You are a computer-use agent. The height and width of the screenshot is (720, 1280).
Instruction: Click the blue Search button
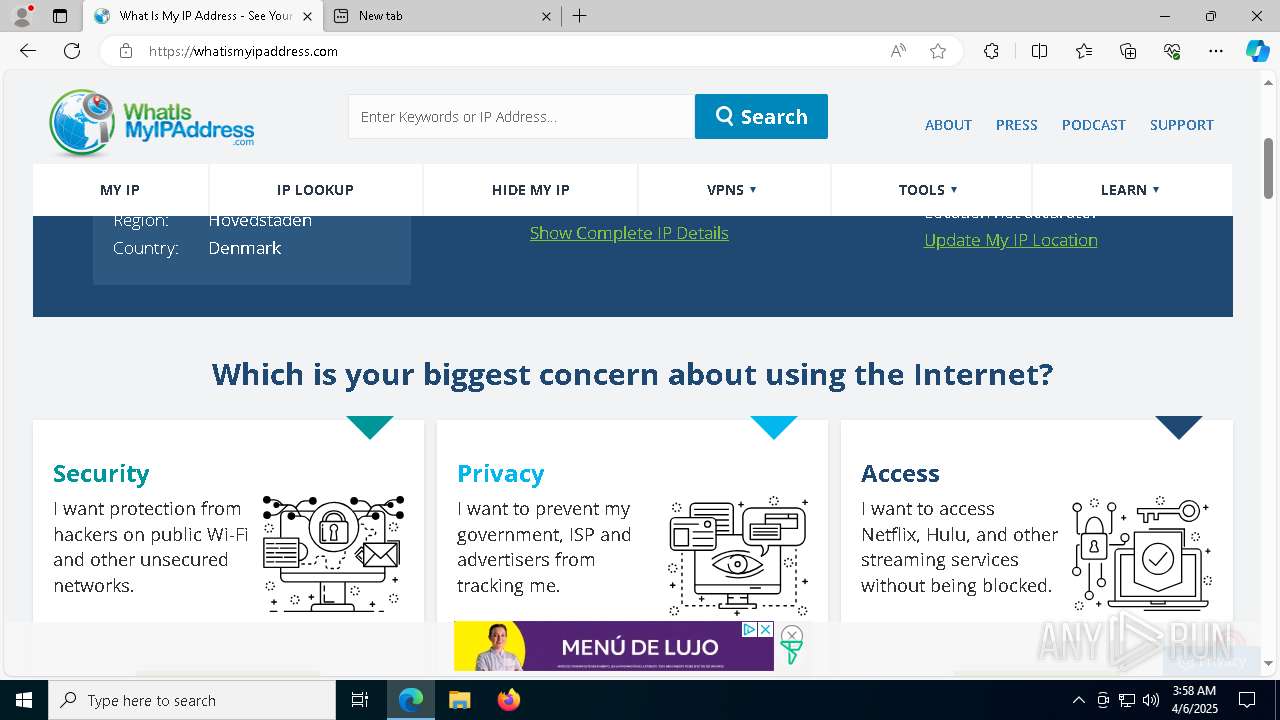(761, 116)
